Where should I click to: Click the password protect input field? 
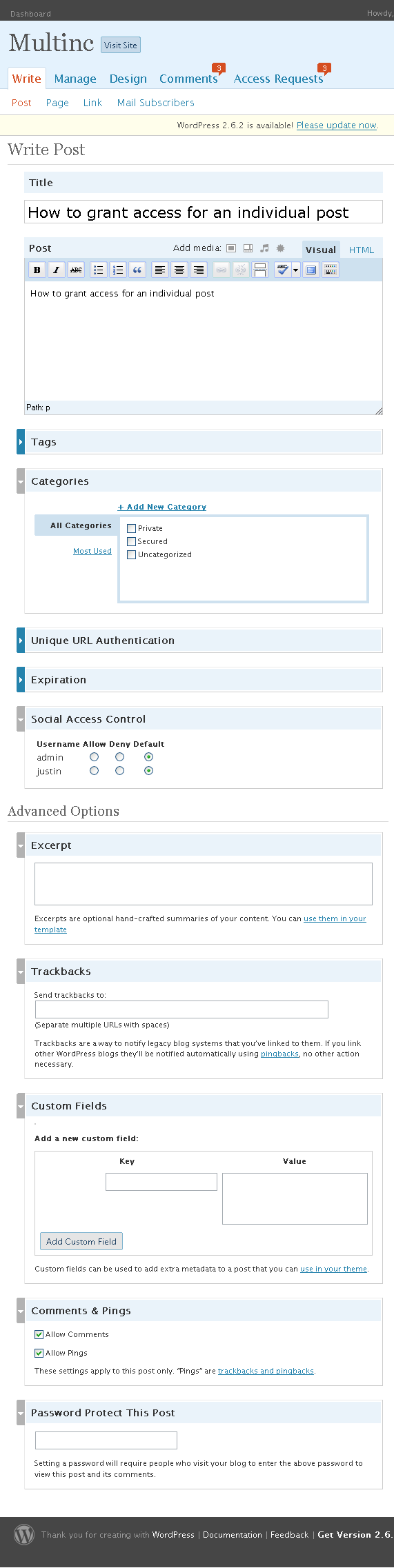tap(106, 1440)
